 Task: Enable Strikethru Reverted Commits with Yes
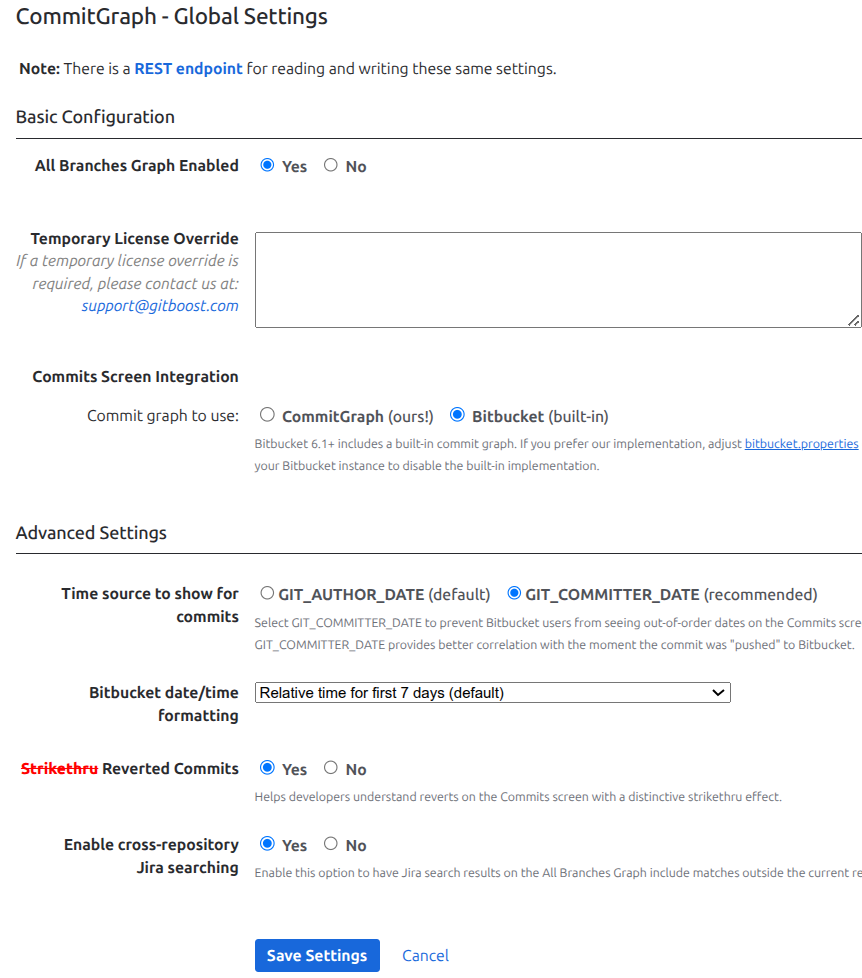[267, 768]
